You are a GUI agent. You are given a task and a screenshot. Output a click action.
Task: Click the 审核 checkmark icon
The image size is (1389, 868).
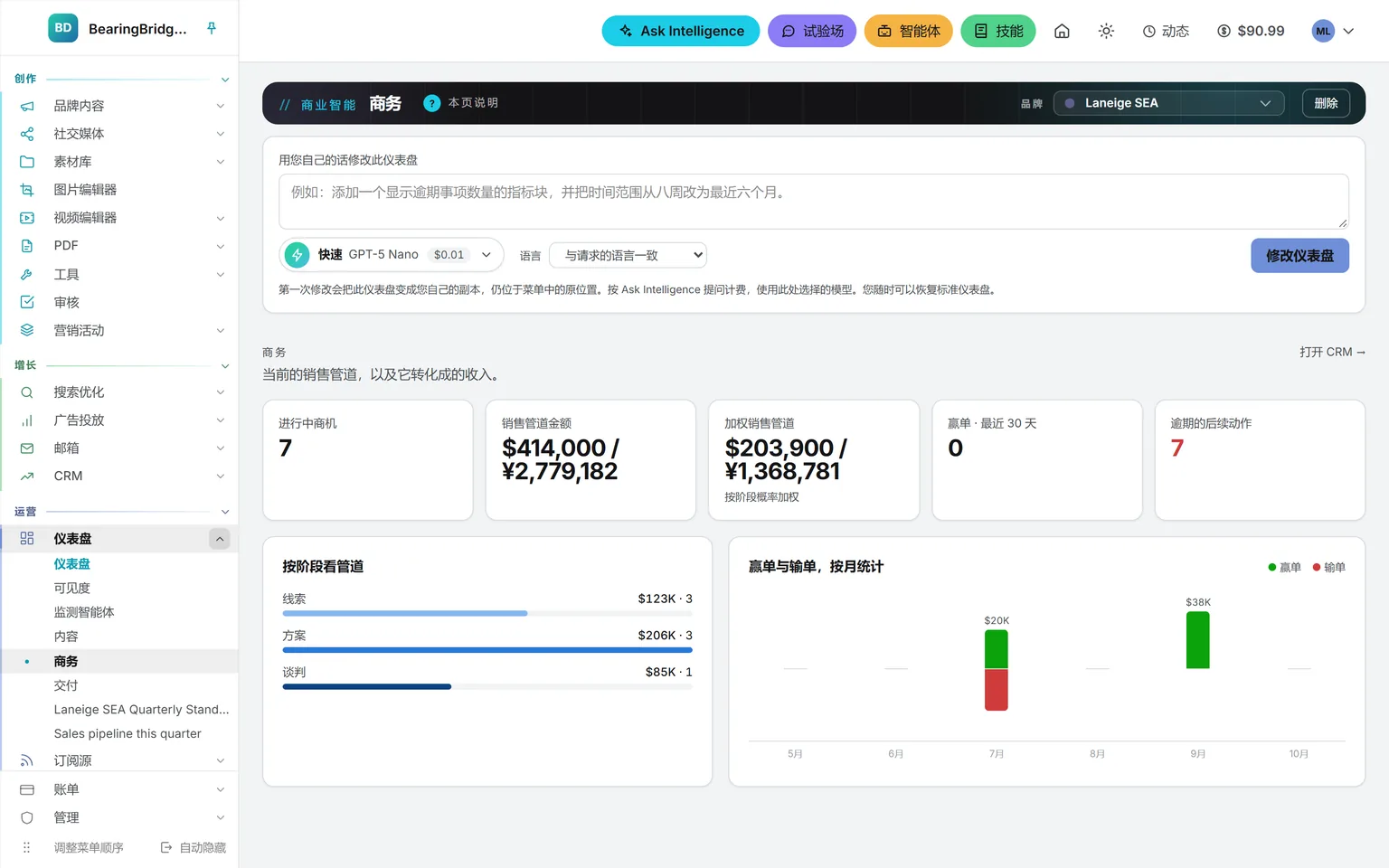27,302
